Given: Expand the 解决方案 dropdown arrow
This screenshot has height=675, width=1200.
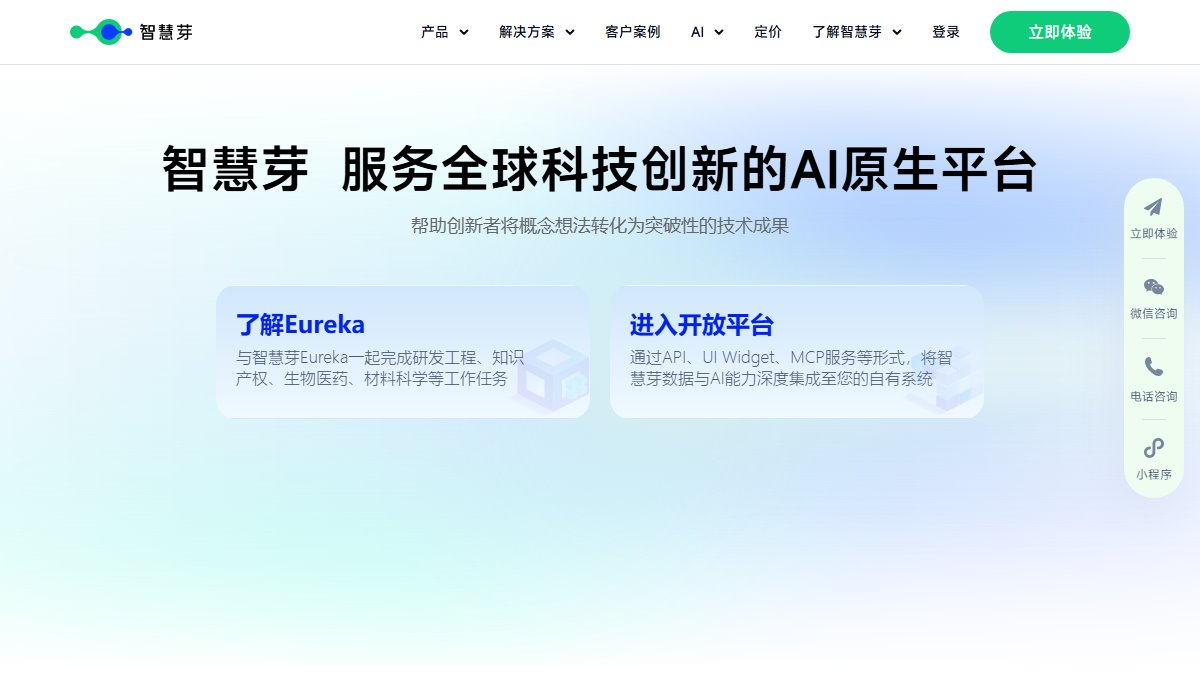Looking at the screenshot, I should pyautogui.click(x=570, y=32).
